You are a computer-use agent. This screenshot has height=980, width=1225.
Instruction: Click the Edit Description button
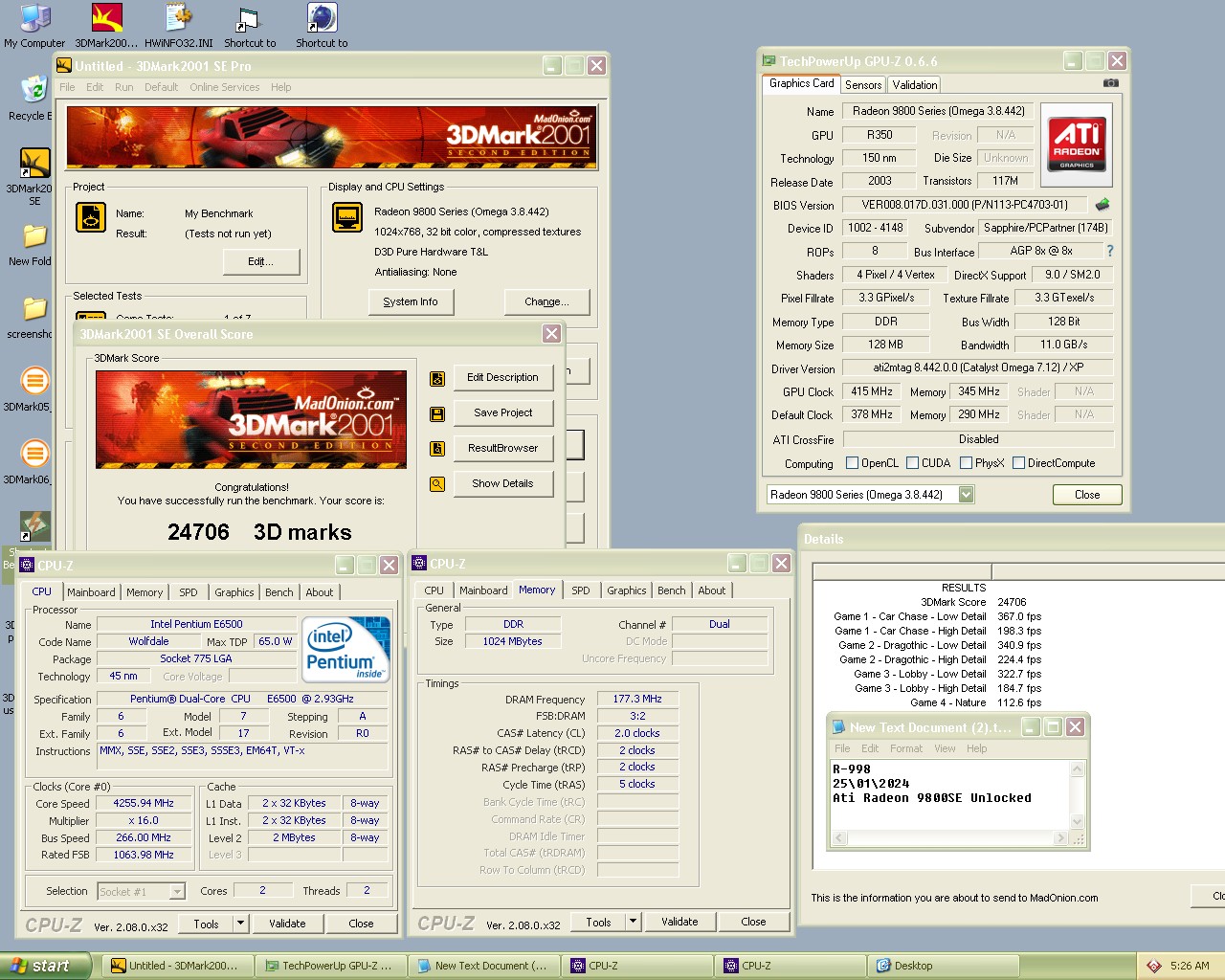click(x=502, y=378)
